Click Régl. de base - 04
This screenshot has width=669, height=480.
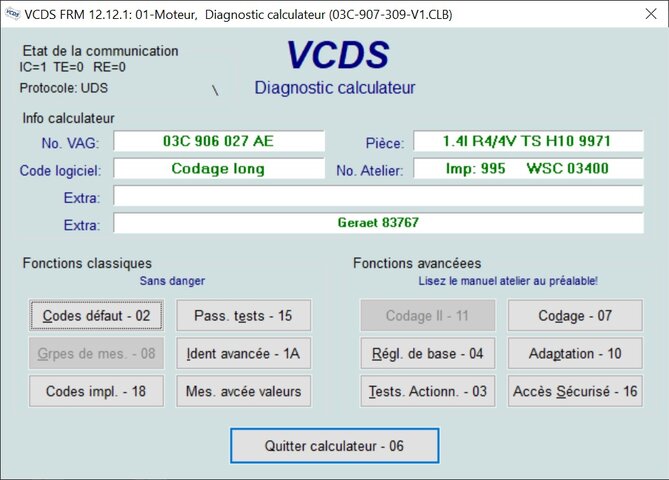click(428, 353)
